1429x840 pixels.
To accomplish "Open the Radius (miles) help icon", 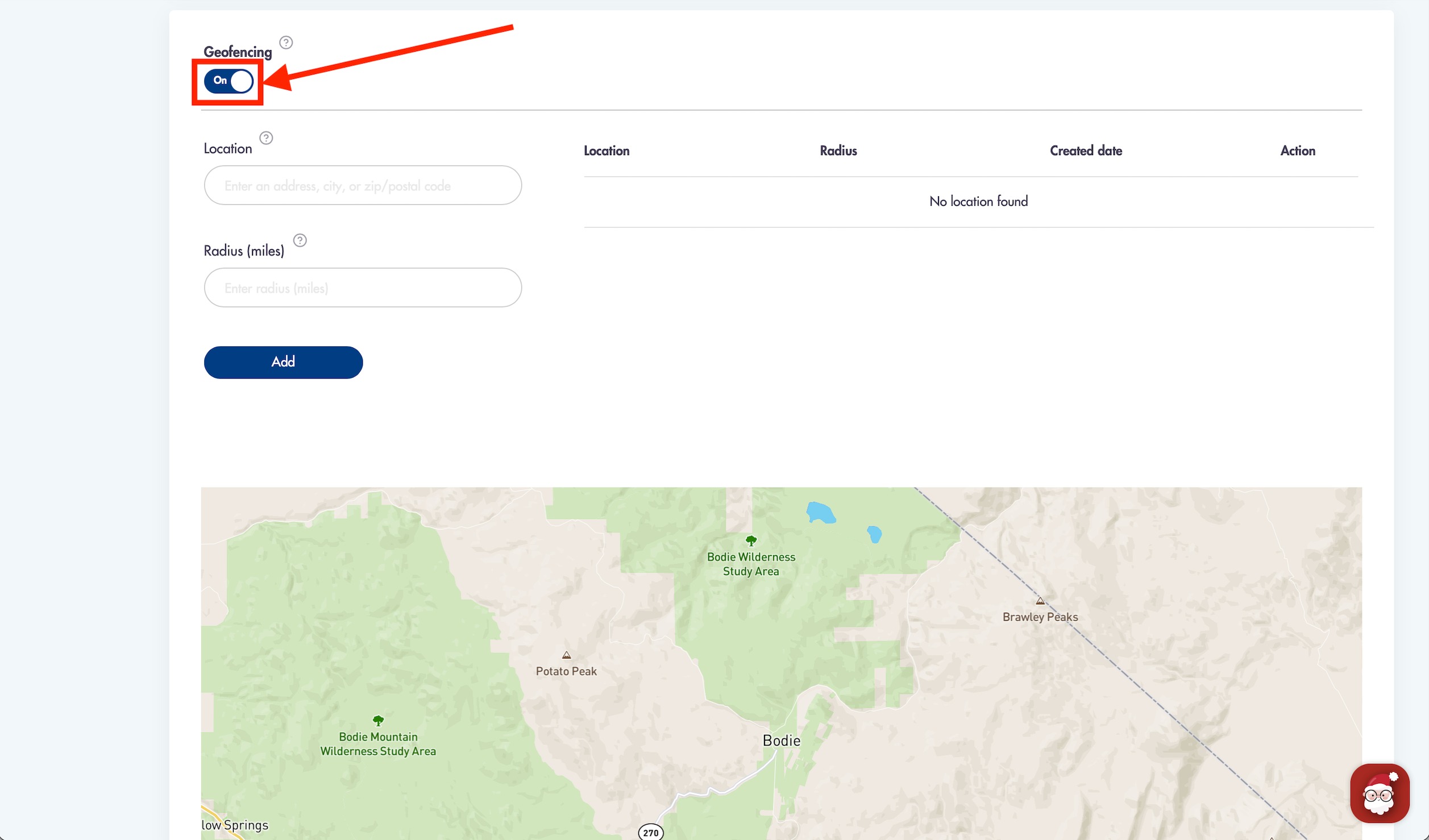I will [300, 240].
